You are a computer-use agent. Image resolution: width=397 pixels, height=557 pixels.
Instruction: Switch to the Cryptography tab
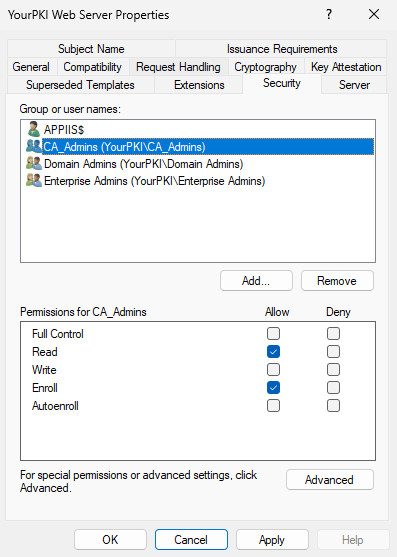tap(265, 67)
